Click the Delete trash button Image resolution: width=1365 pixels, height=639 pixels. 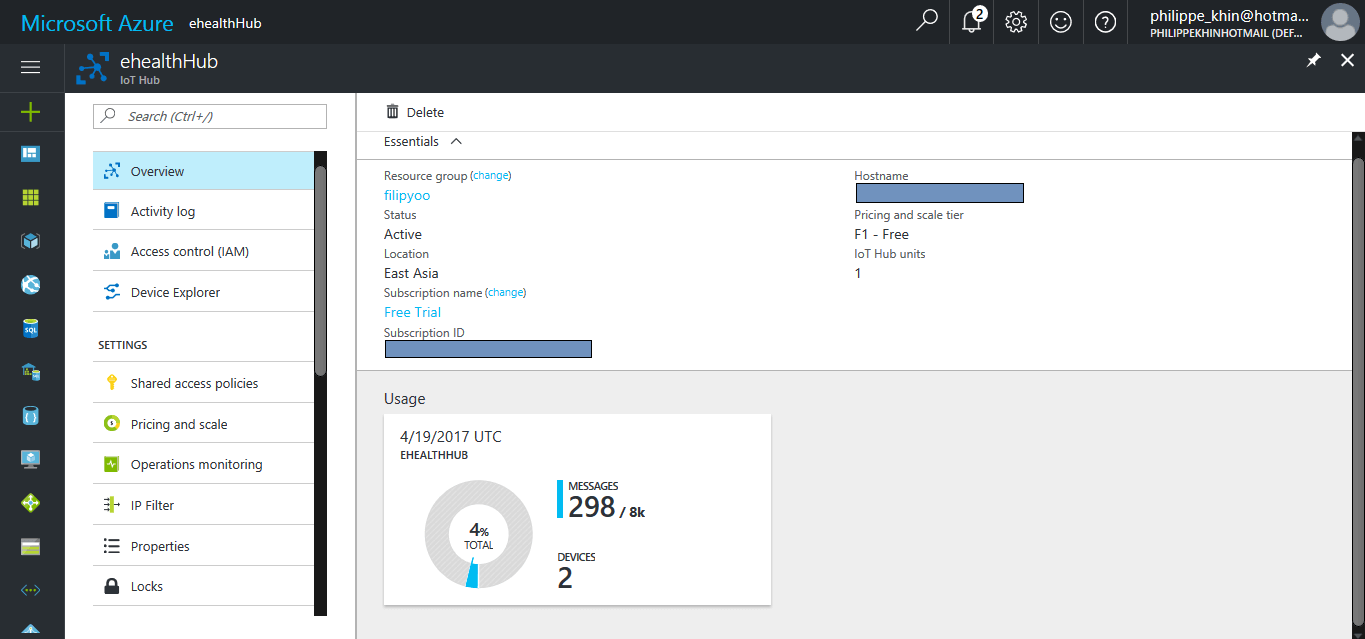tap(415, 112)
